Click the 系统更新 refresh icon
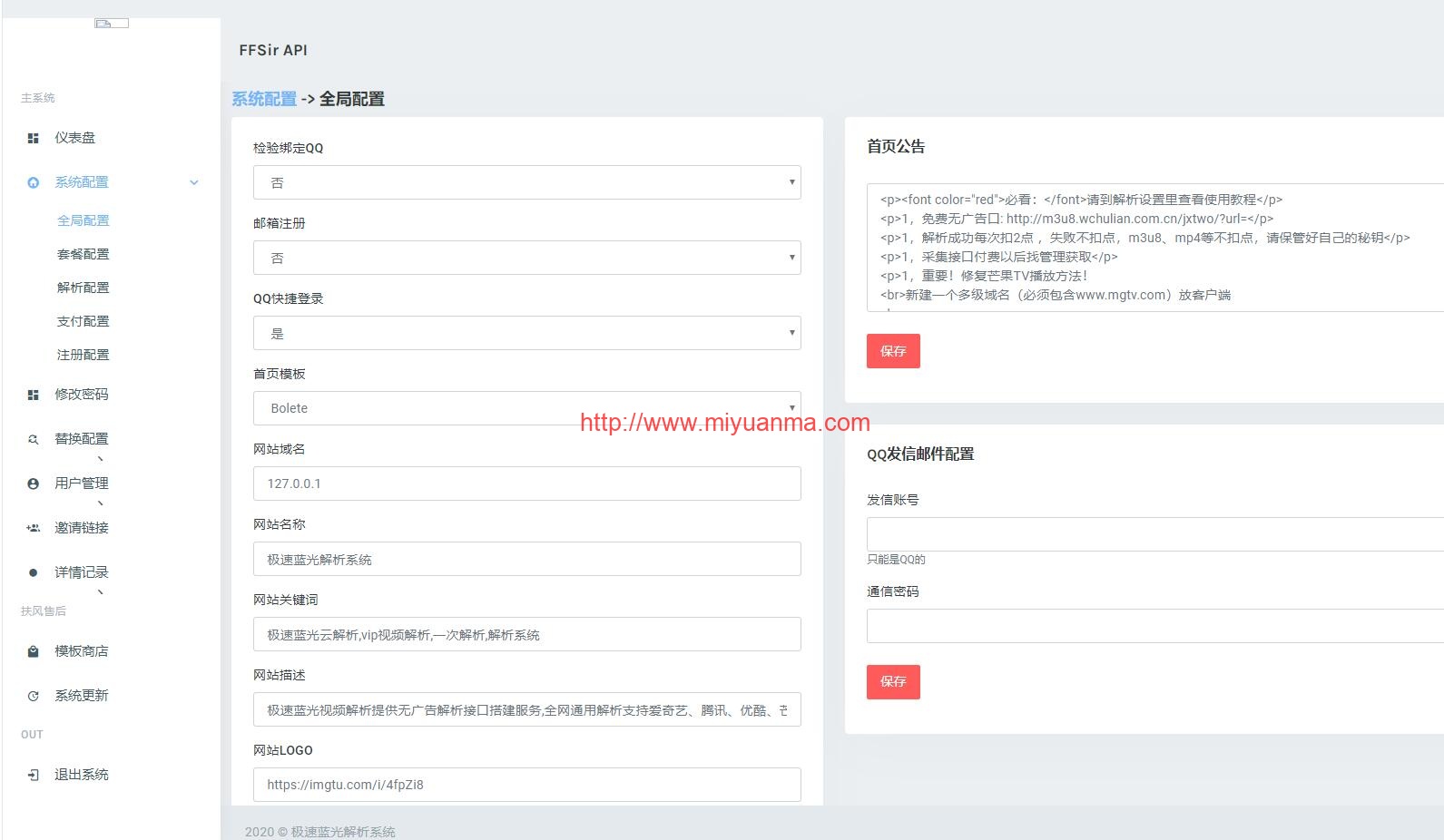The image size is (1444, 840). point(34,696)
